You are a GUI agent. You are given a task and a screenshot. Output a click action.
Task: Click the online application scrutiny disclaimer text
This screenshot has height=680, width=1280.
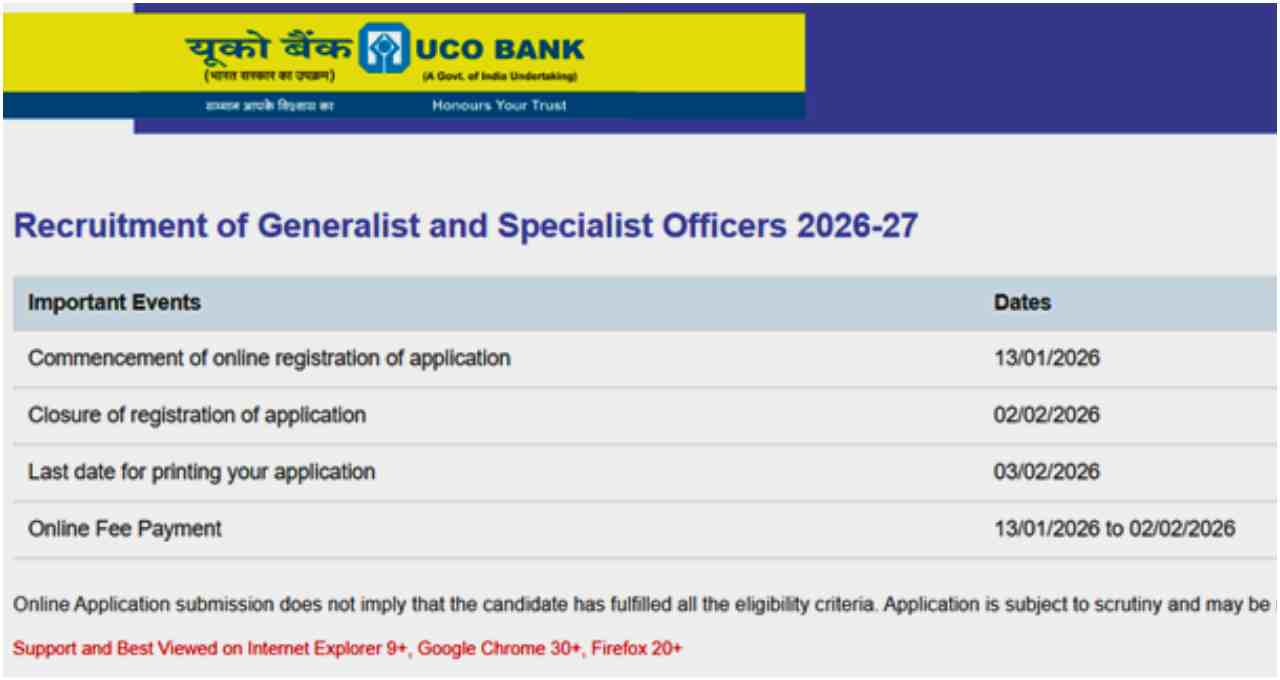pyautogui.click(x=640, y=604)
